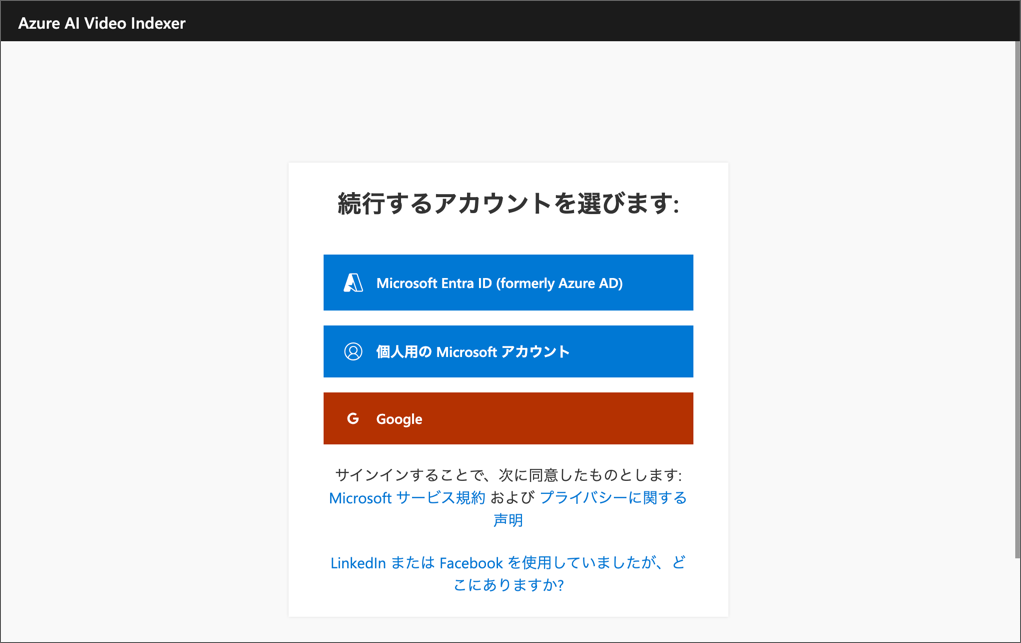Choose 個人用の Microsoft アカウント sign-in option
This screenshot has height=643, width=1021.
(x=508, y=352)
